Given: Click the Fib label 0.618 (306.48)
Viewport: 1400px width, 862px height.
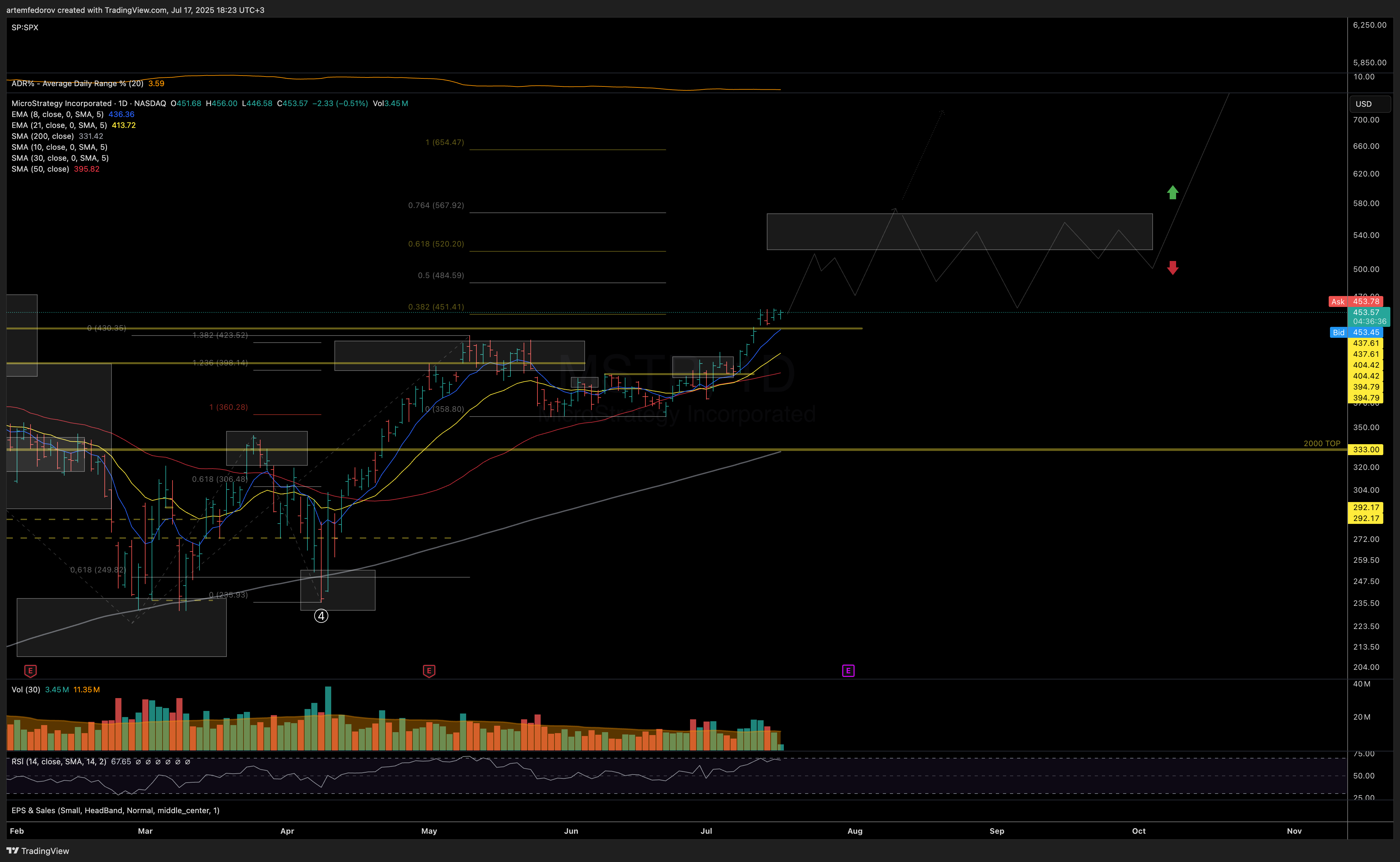Looking at the screenshot, I should tap(220, 479).
